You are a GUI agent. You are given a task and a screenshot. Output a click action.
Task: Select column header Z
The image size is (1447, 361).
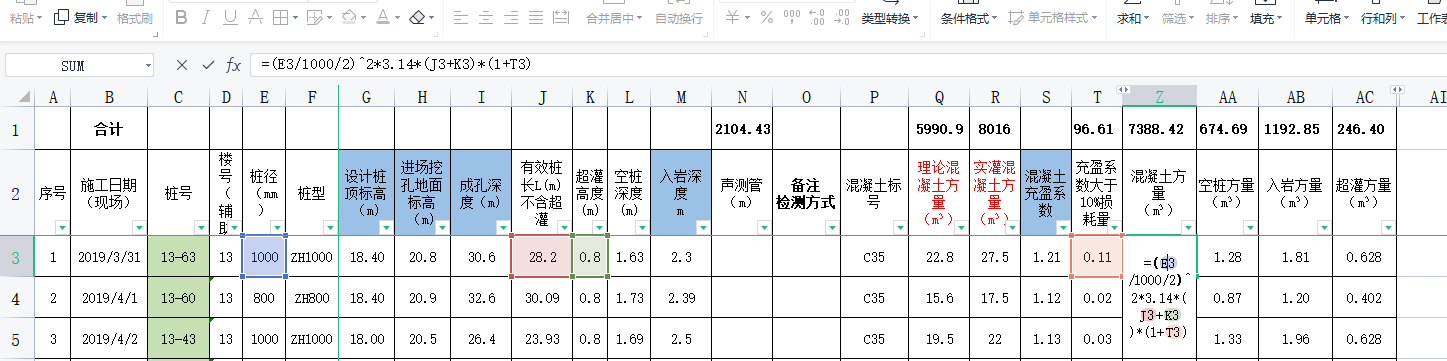[1159, 96]
